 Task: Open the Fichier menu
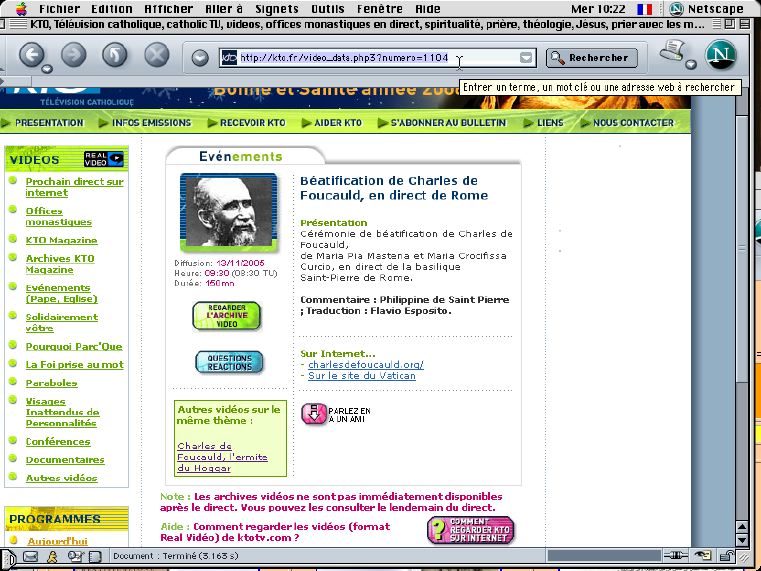pos(61,9)
